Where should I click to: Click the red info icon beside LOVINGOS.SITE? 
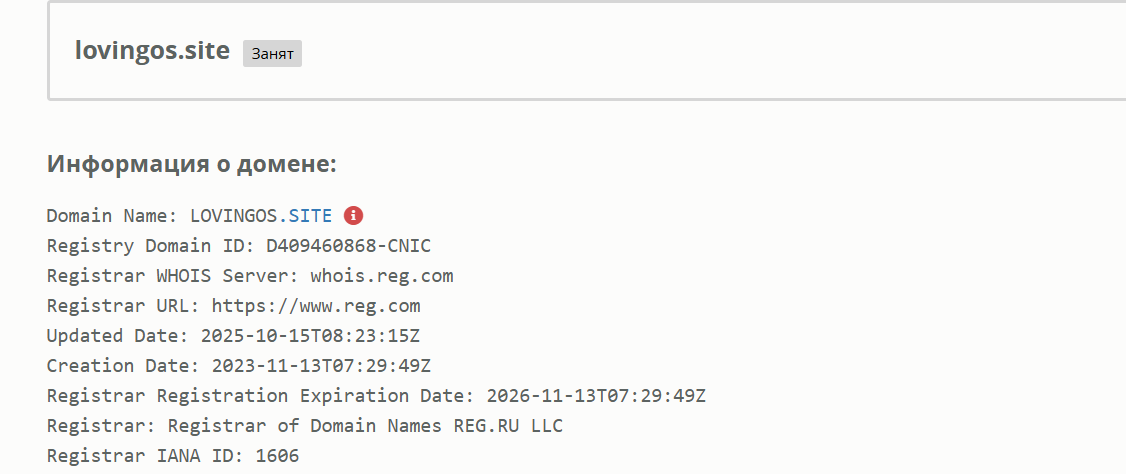pos(353,215)
